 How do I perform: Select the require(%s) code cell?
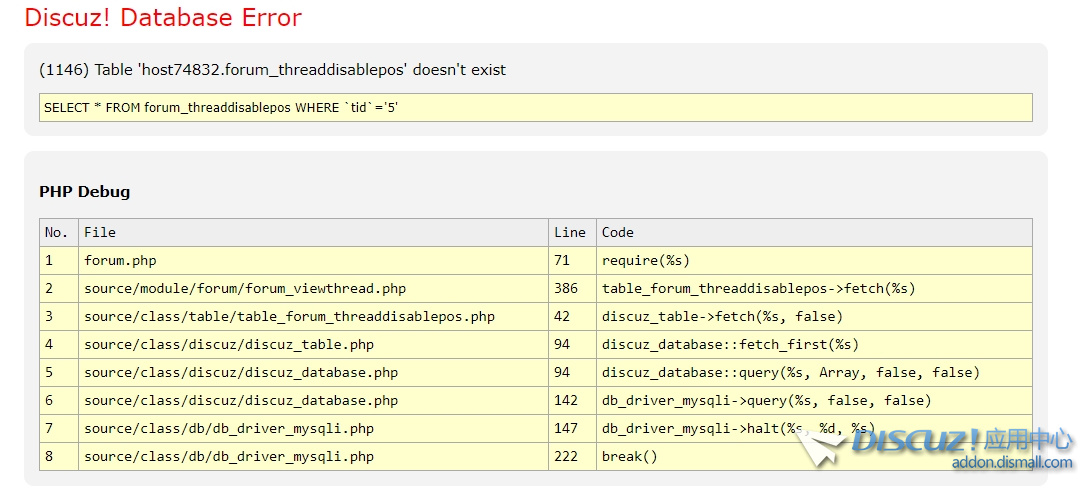(x=814, y=260)
